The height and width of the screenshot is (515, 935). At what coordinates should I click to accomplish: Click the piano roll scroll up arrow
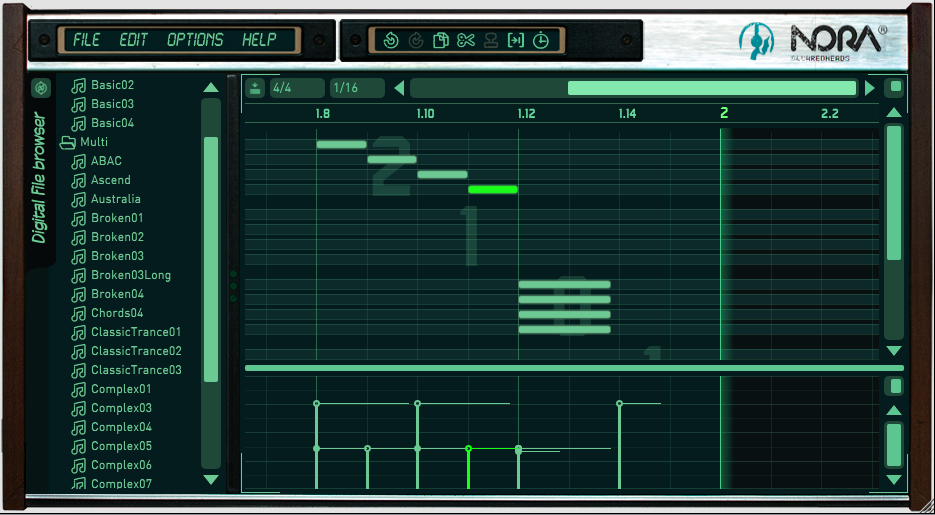point(894,112)
